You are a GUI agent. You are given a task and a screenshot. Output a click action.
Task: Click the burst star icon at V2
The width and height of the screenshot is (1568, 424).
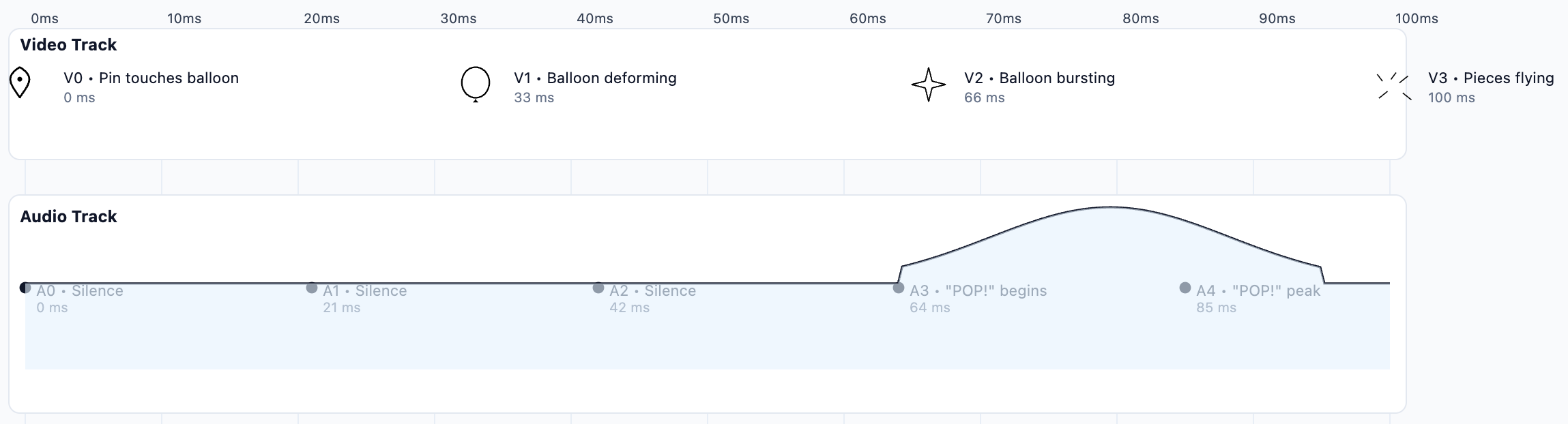tap(929, 85)
